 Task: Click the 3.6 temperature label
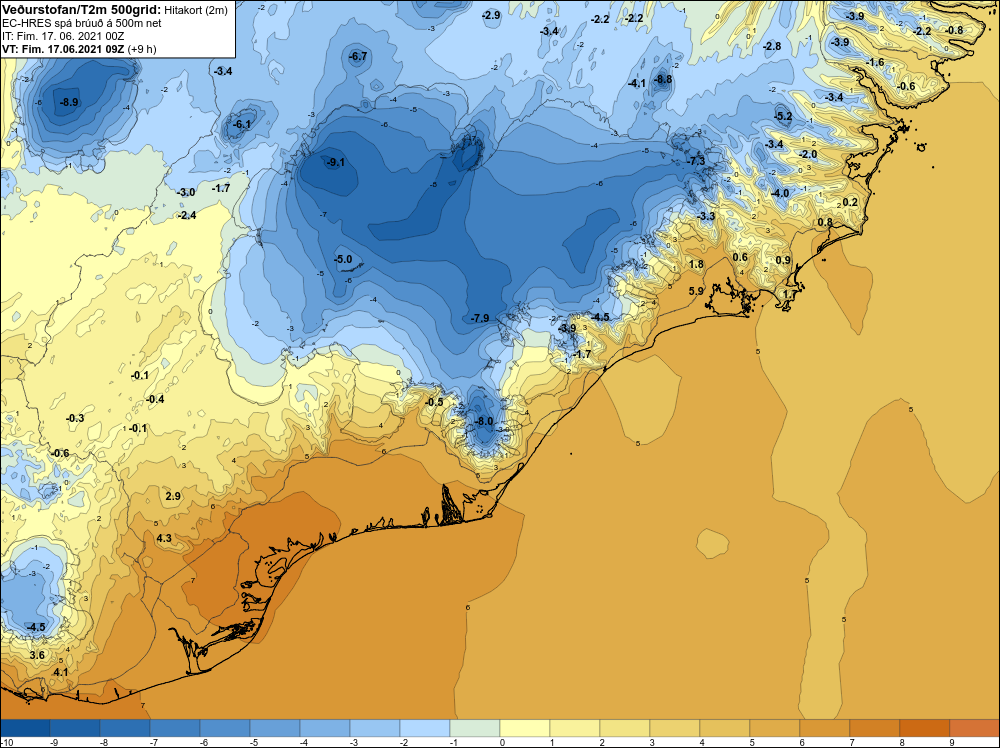click(37, 656)
